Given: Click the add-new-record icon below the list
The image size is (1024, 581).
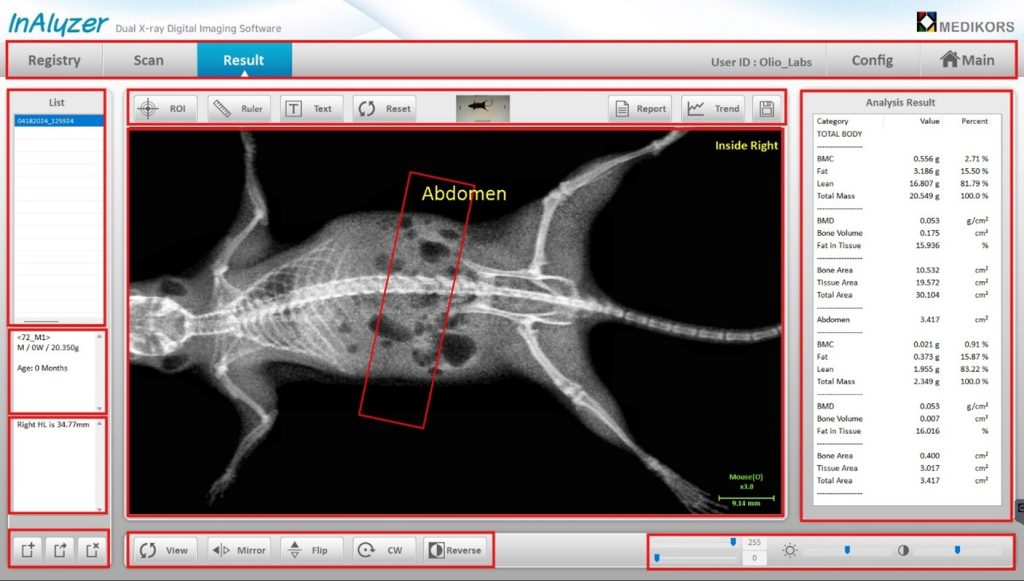Looking at the screenshot, I should [27, 550].
